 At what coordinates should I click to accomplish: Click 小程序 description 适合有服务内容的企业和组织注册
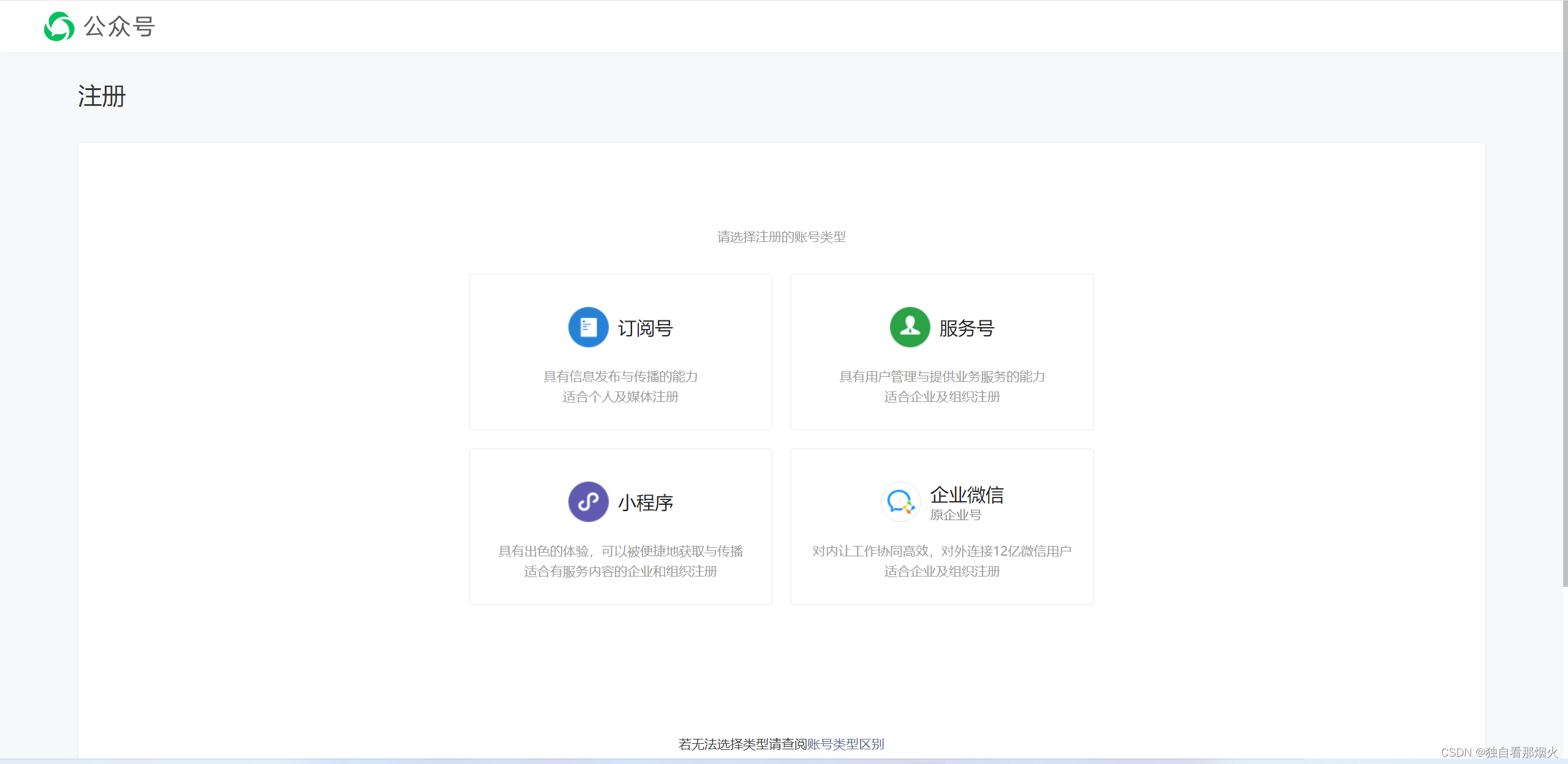click(x=620, y=572)
